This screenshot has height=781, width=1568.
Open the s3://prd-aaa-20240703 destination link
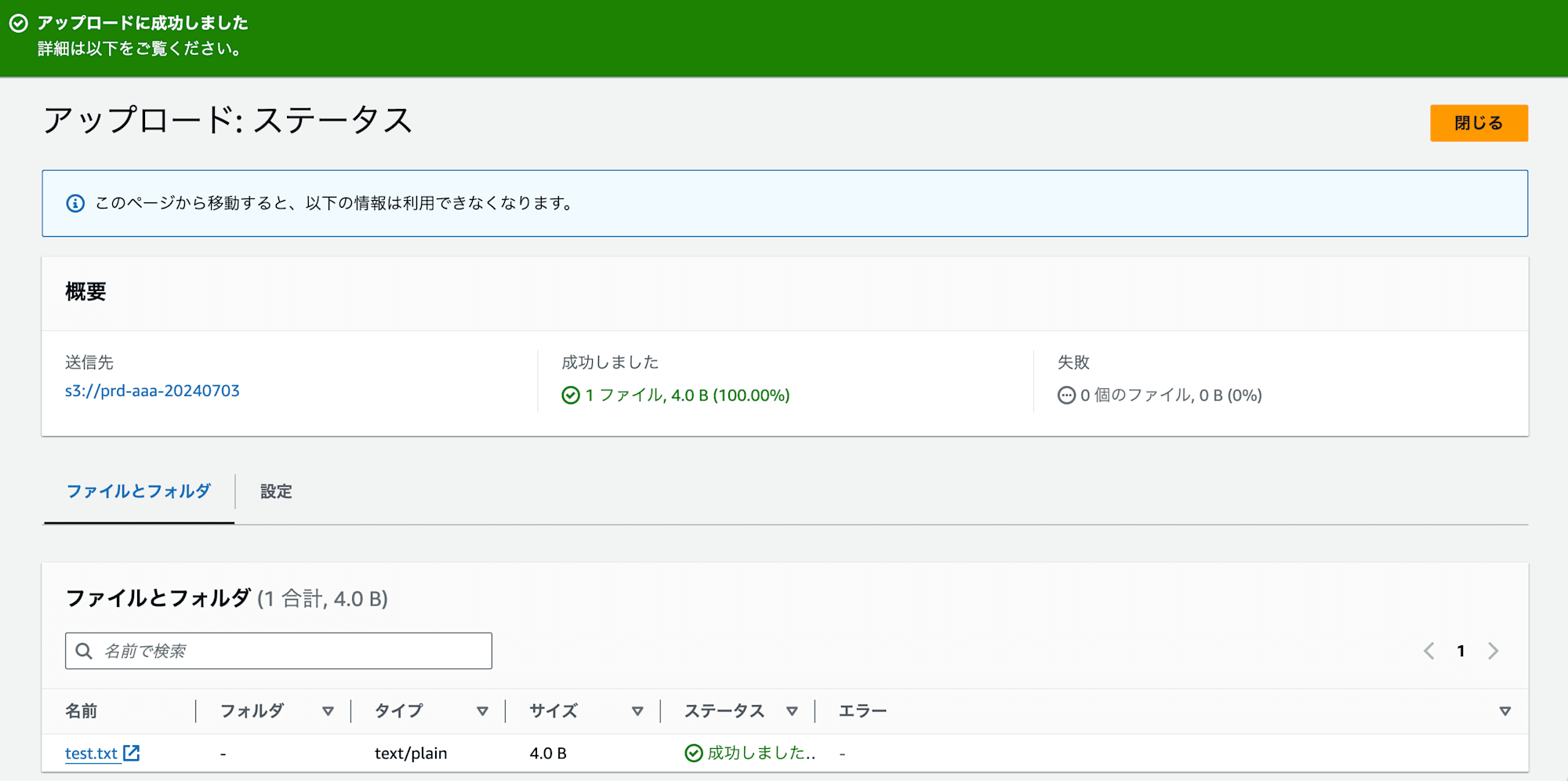tap(152, 390)
